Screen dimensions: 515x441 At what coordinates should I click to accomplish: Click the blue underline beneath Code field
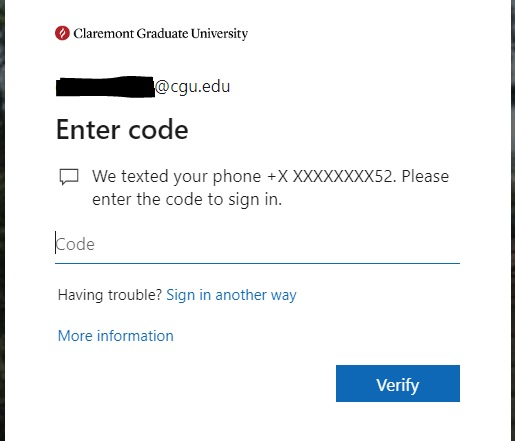coord(257,263)
